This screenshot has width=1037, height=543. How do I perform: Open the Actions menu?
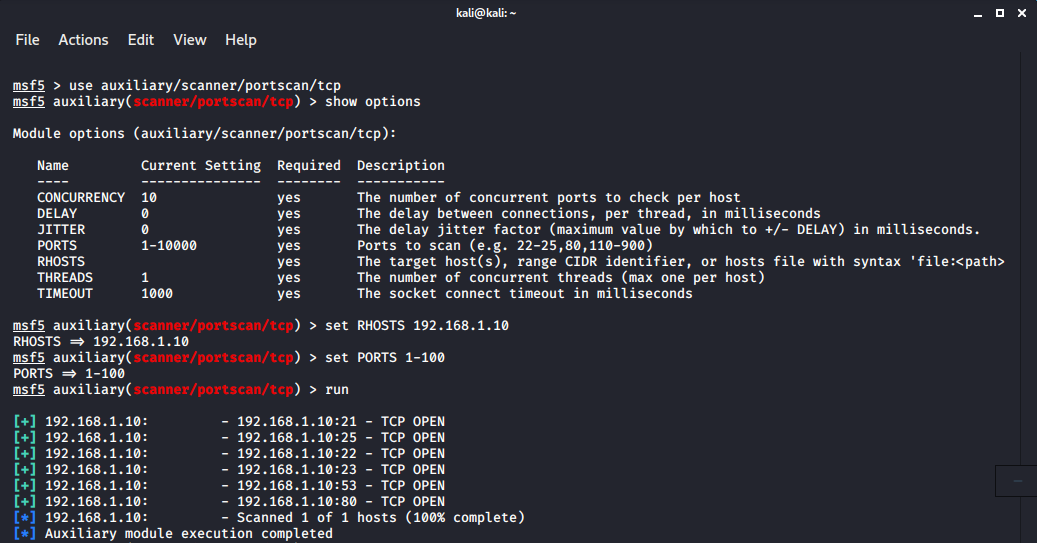click(x=83, y=40)
